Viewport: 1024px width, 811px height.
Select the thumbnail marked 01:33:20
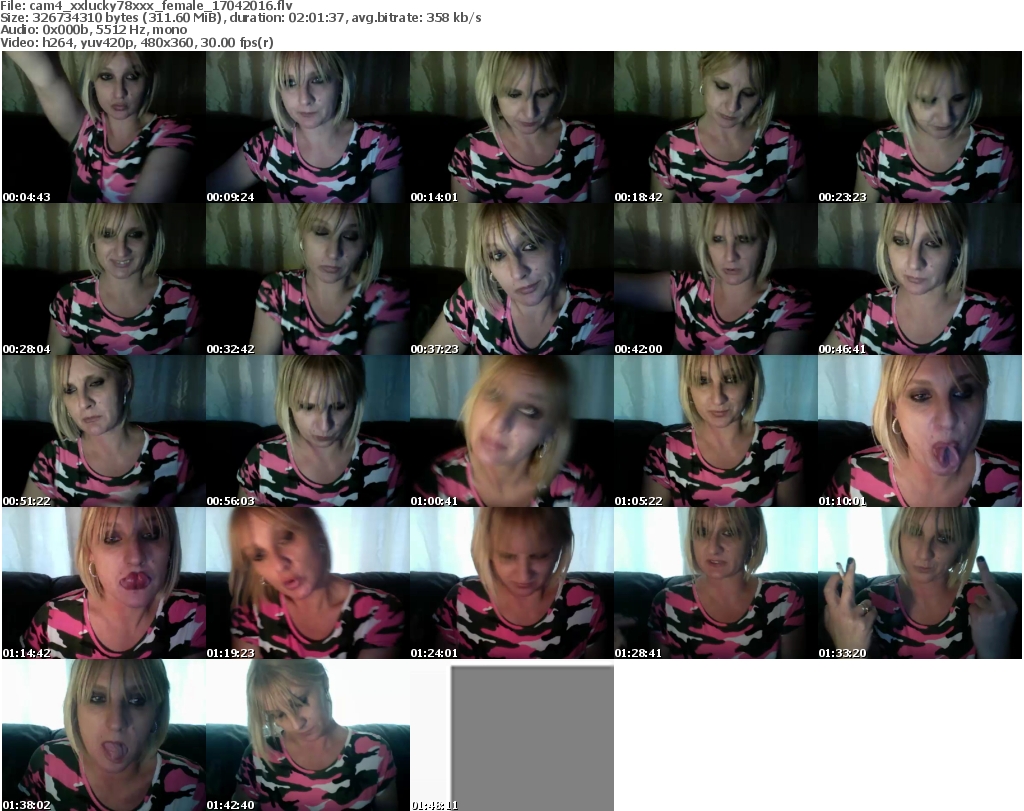coord(920,583)
